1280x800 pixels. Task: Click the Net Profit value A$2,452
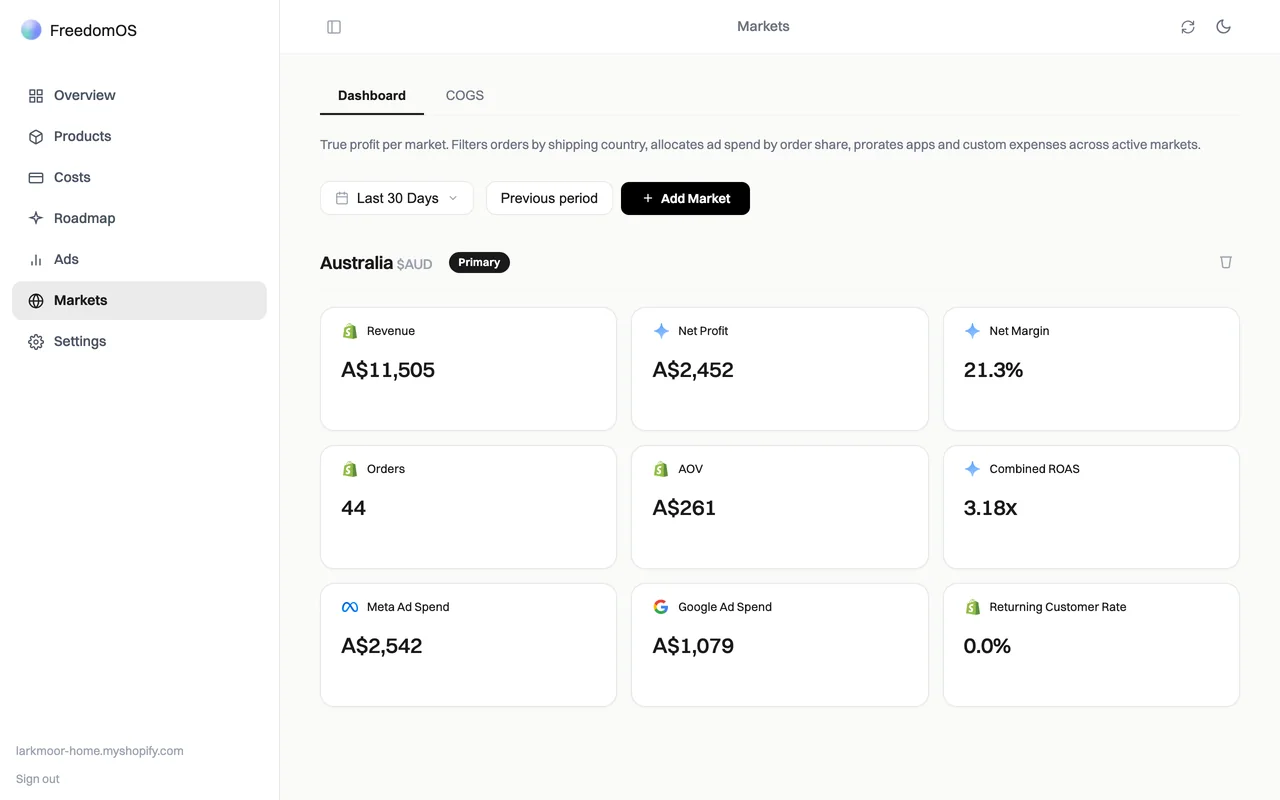pos(693,370)
